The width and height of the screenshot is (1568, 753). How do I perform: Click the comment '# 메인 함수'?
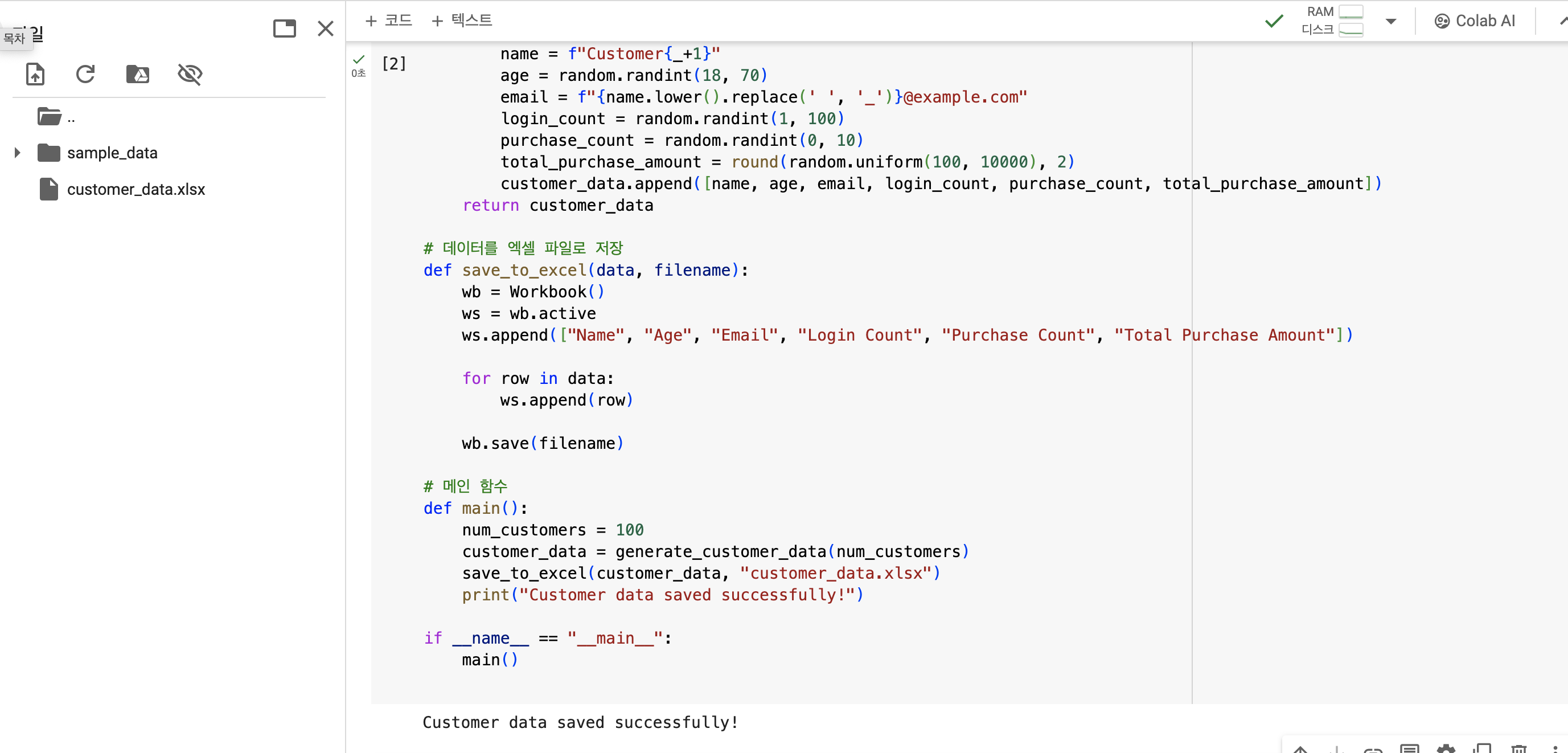click(466, 486)
